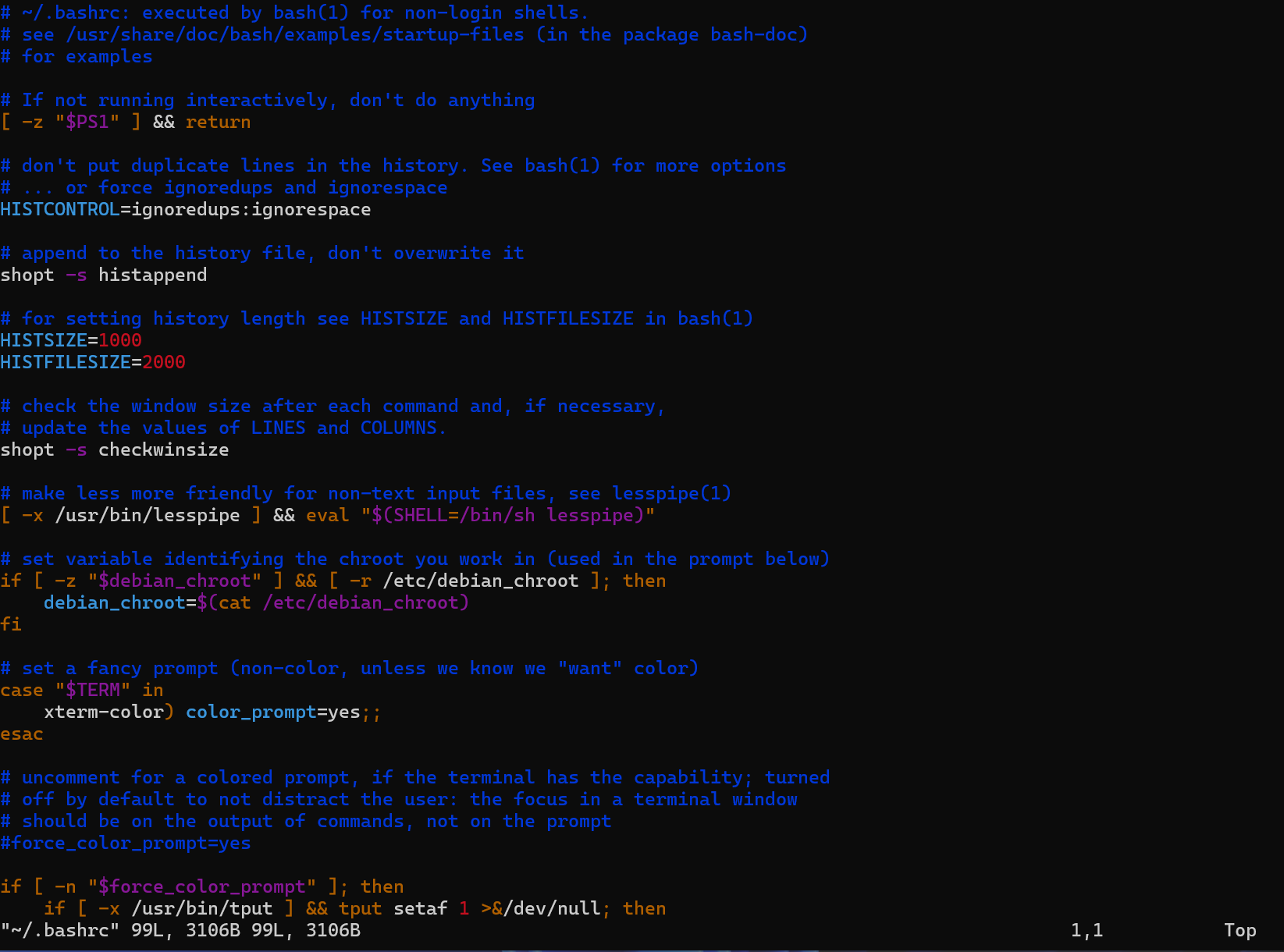Click the '# should be on the output' comment
This screenshot has width=1284, height=952.
306,821
